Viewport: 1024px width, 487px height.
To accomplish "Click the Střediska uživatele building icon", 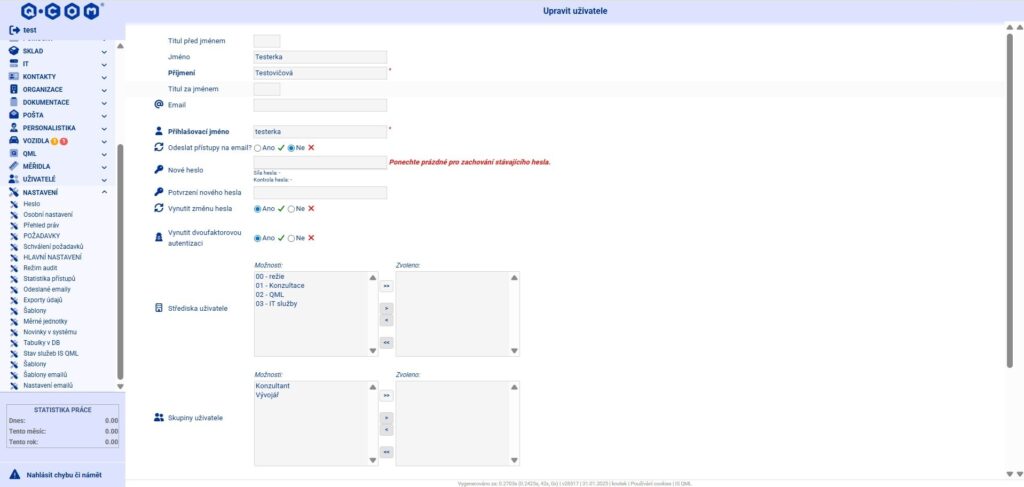I will 158,308.
